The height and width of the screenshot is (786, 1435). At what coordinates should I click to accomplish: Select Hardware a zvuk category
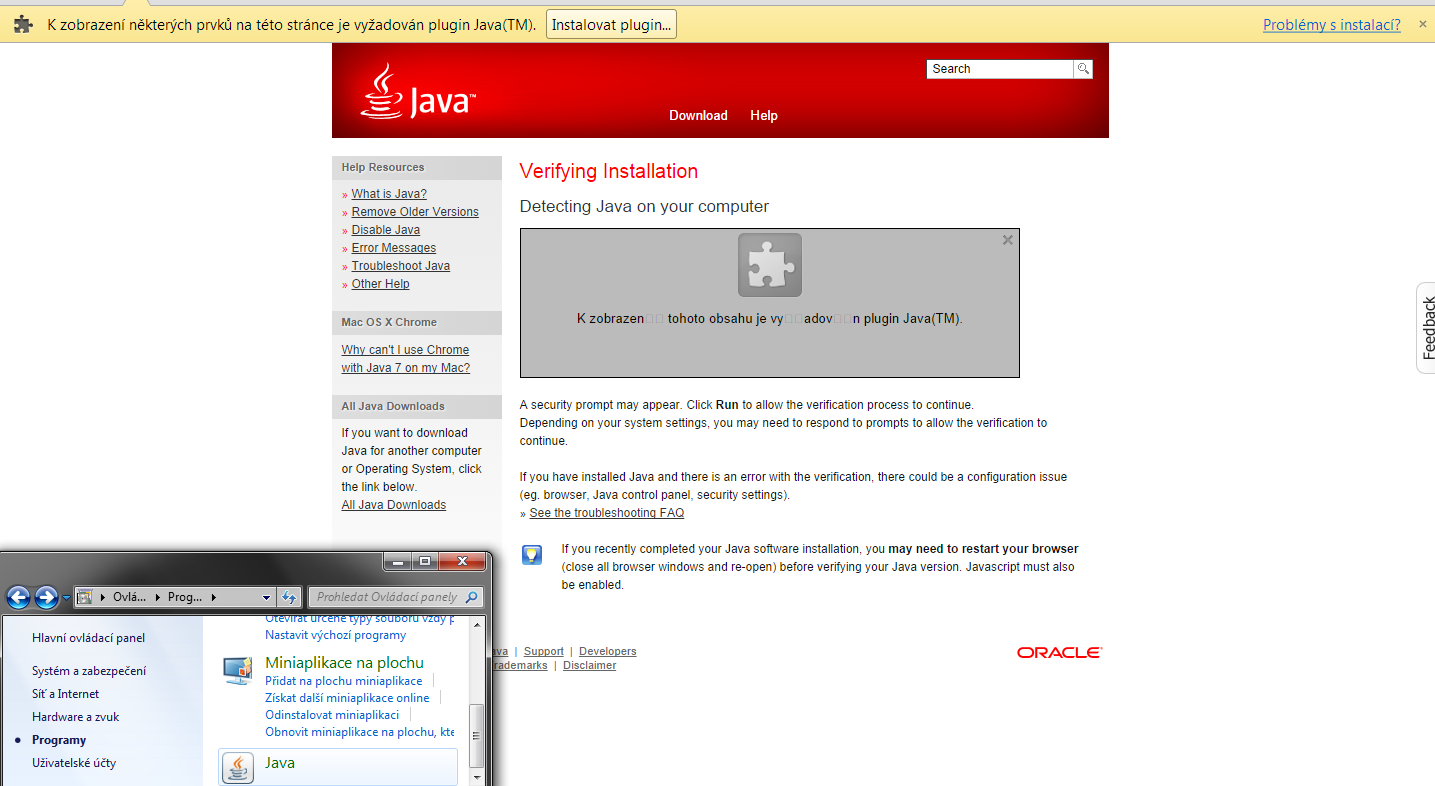tap(75, 717)
